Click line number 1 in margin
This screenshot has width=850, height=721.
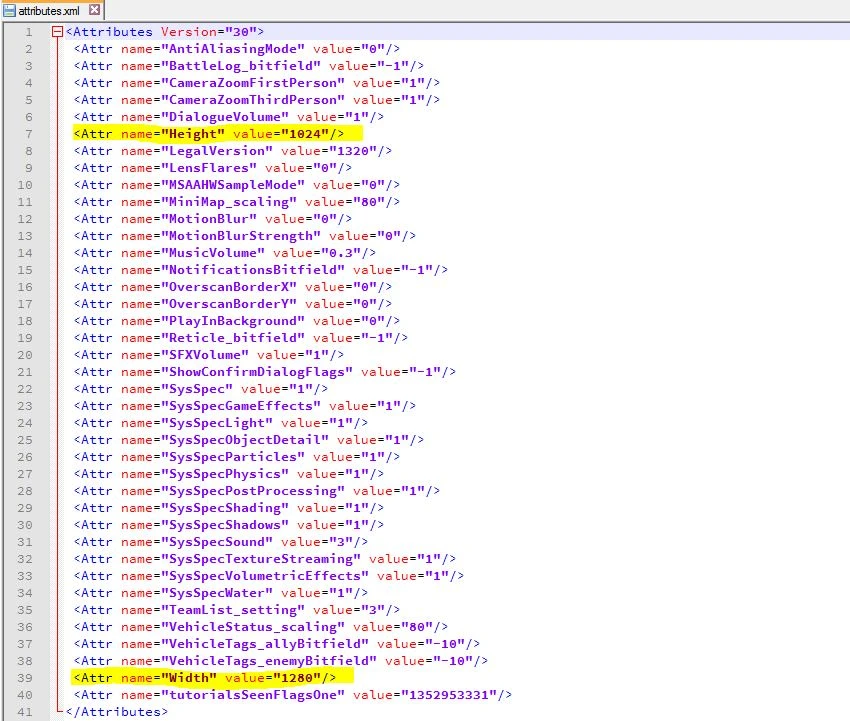point(28,32)
